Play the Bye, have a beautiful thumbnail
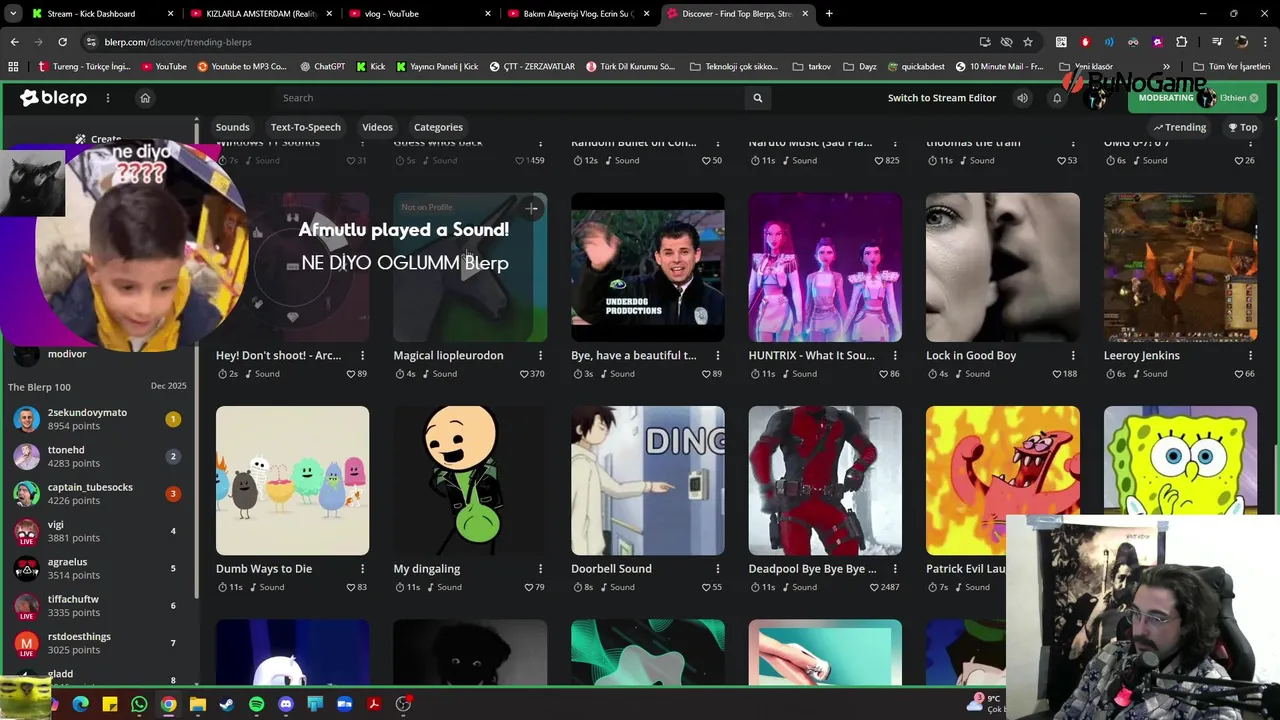 click(648, 267)
